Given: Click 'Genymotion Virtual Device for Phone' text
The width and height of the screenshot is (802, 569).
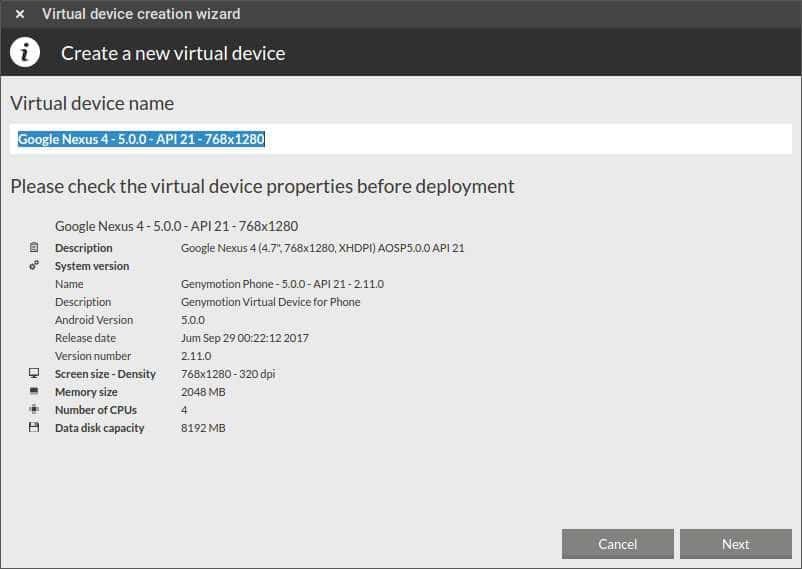Looking at the screenshot, I should 271,302.
